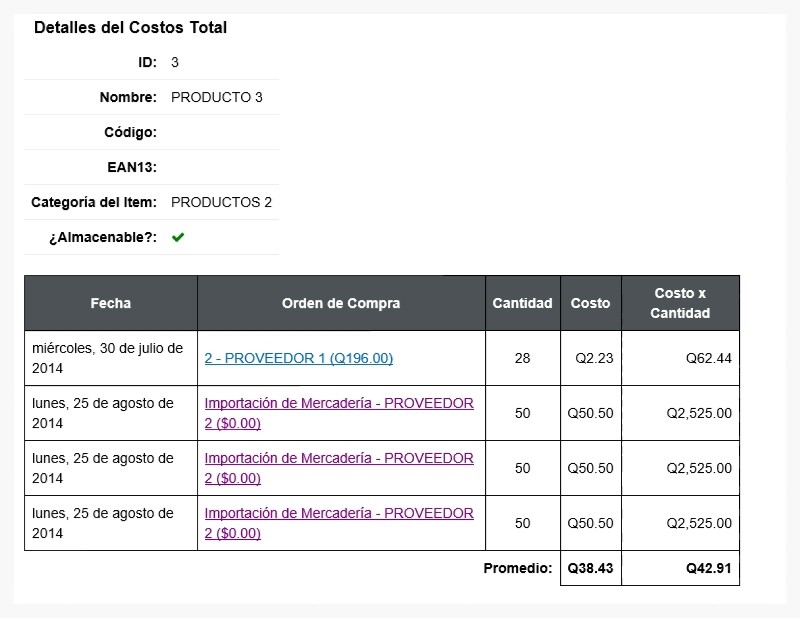
Task: Click the date miércoles, 30 de julio de 2014
Action: [108, 358]
